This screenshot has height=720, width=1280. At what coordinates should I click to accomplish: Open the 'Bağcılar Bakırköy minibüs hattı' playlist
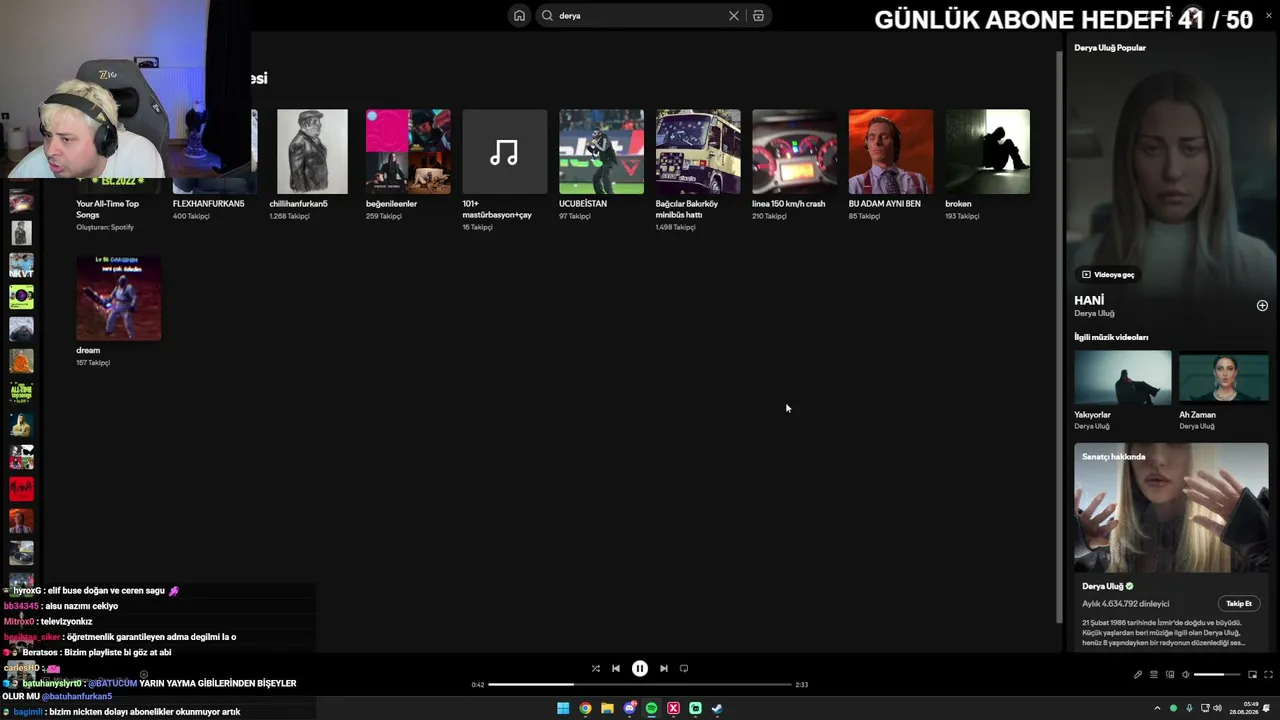point(698,152)
